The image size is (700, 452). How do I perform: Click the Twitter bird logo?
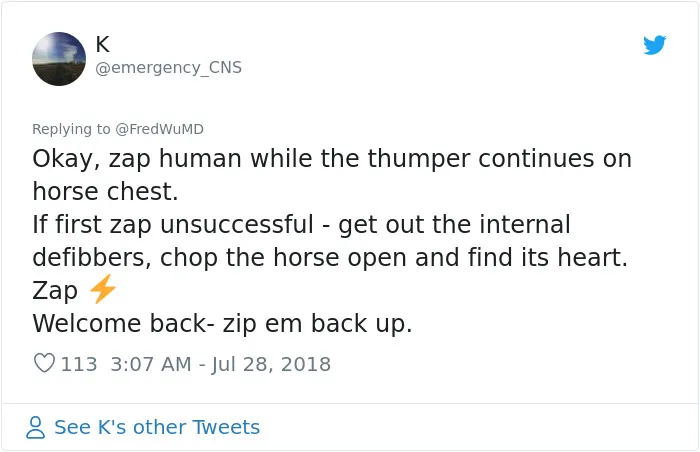tap(654, 45)
